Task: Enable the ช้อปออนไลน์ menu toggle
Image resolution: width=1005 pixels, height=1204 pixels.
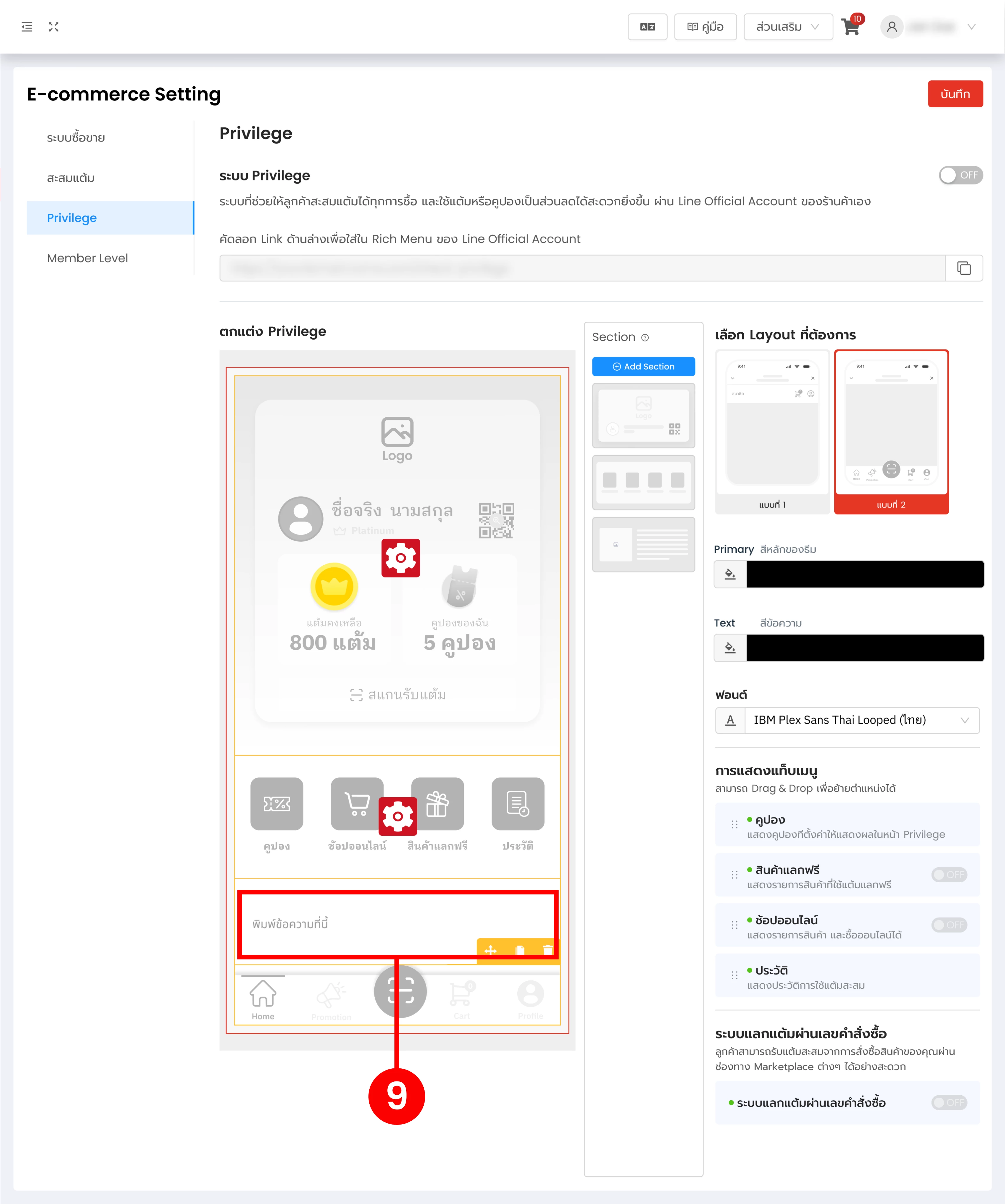Action: click(949, 925)
